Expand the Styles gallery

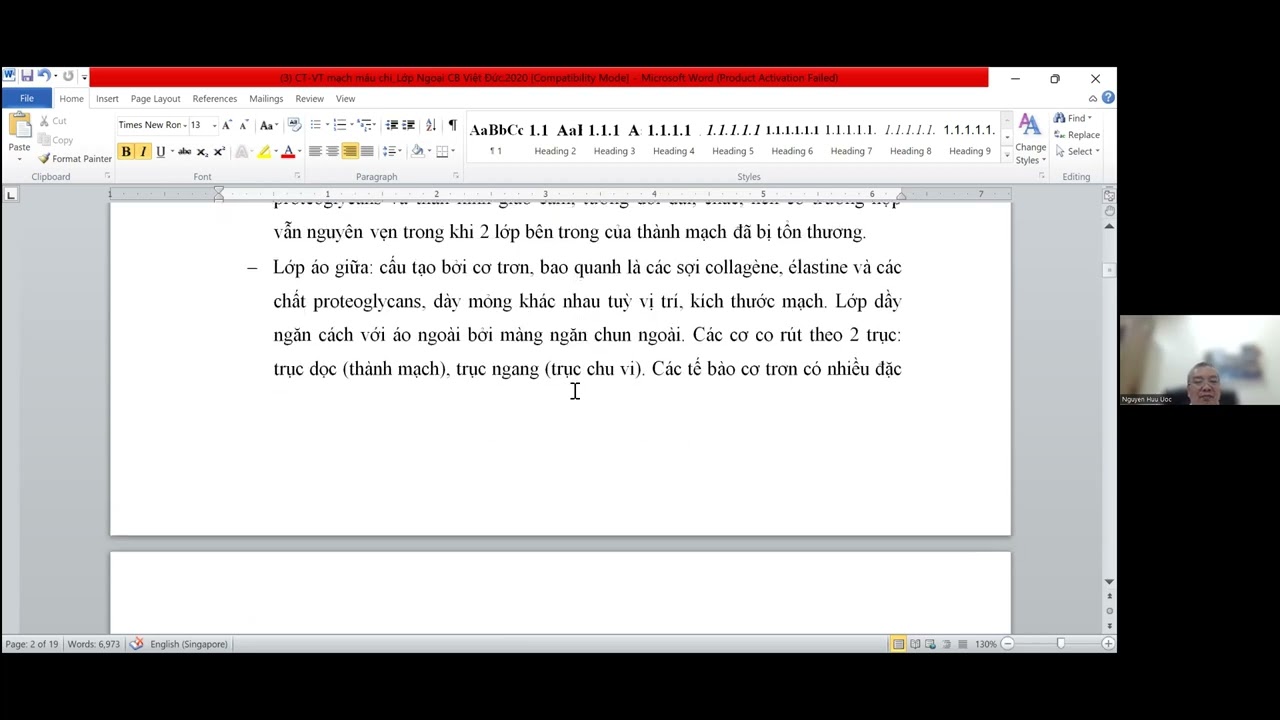point(1006,155)
